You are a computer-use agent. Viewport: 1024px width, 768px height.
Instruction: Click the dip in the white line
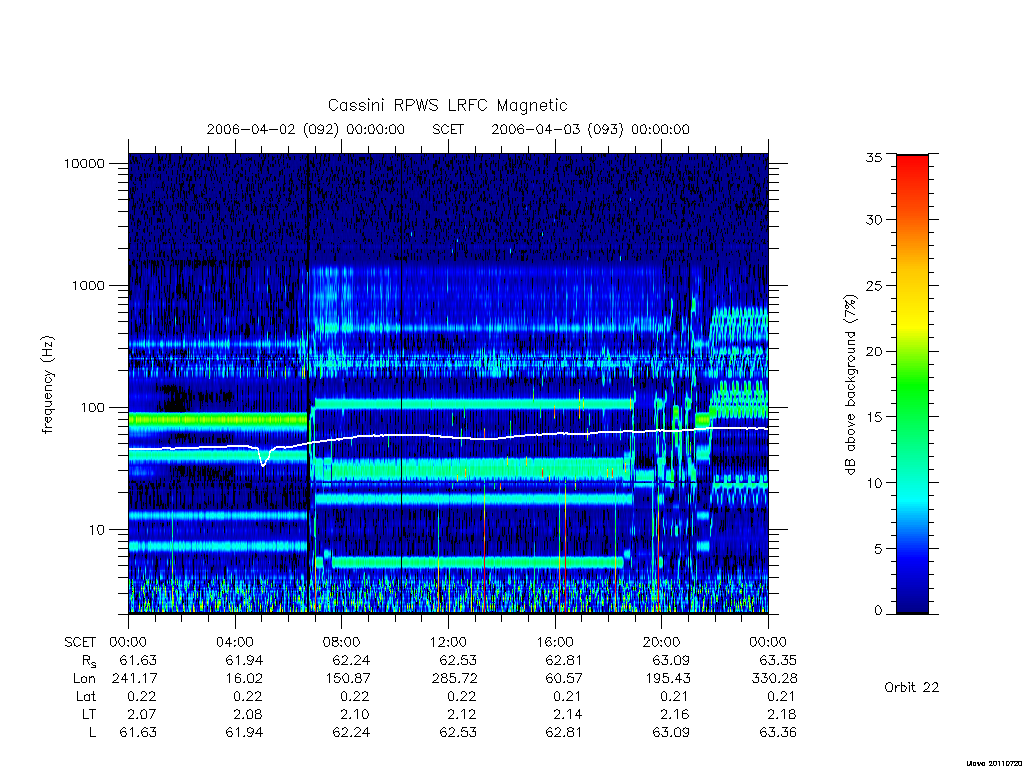[x=263, y=457]
